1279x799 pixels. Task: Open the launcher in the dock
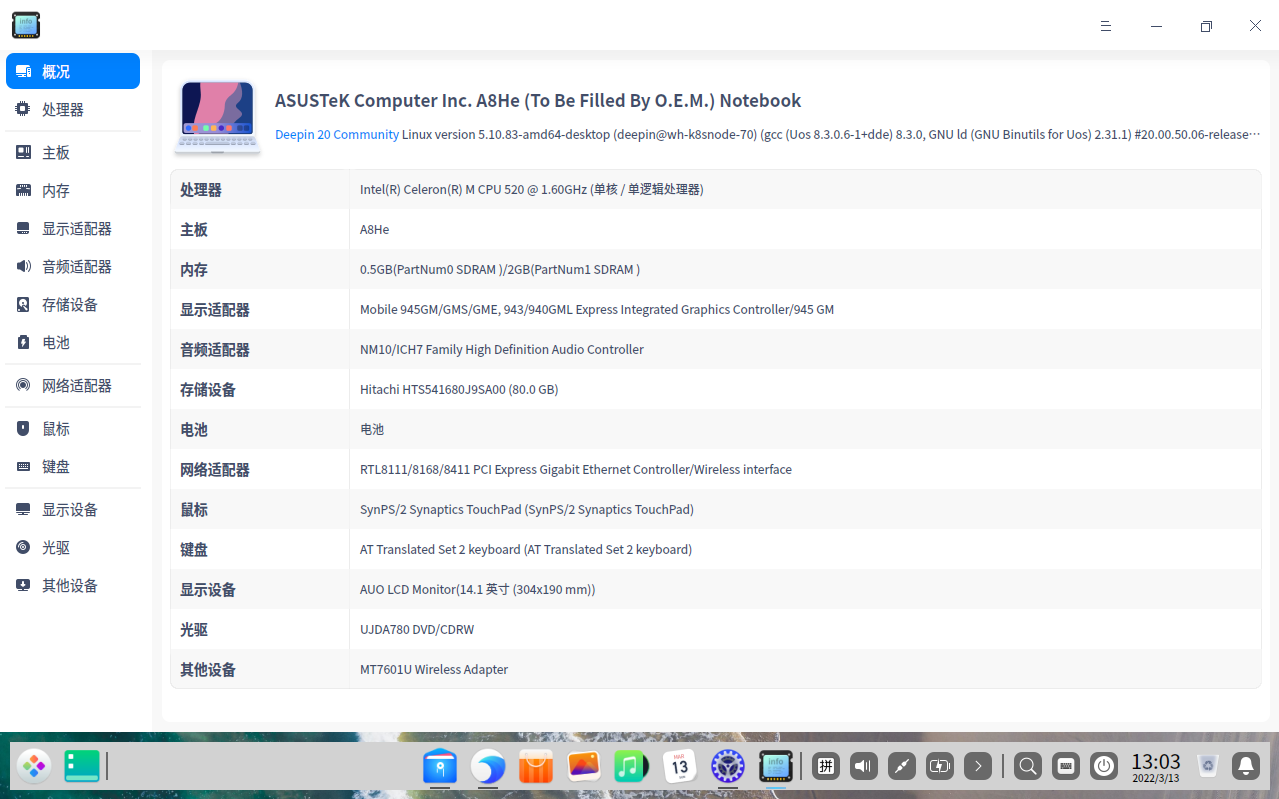click(33, 767)
